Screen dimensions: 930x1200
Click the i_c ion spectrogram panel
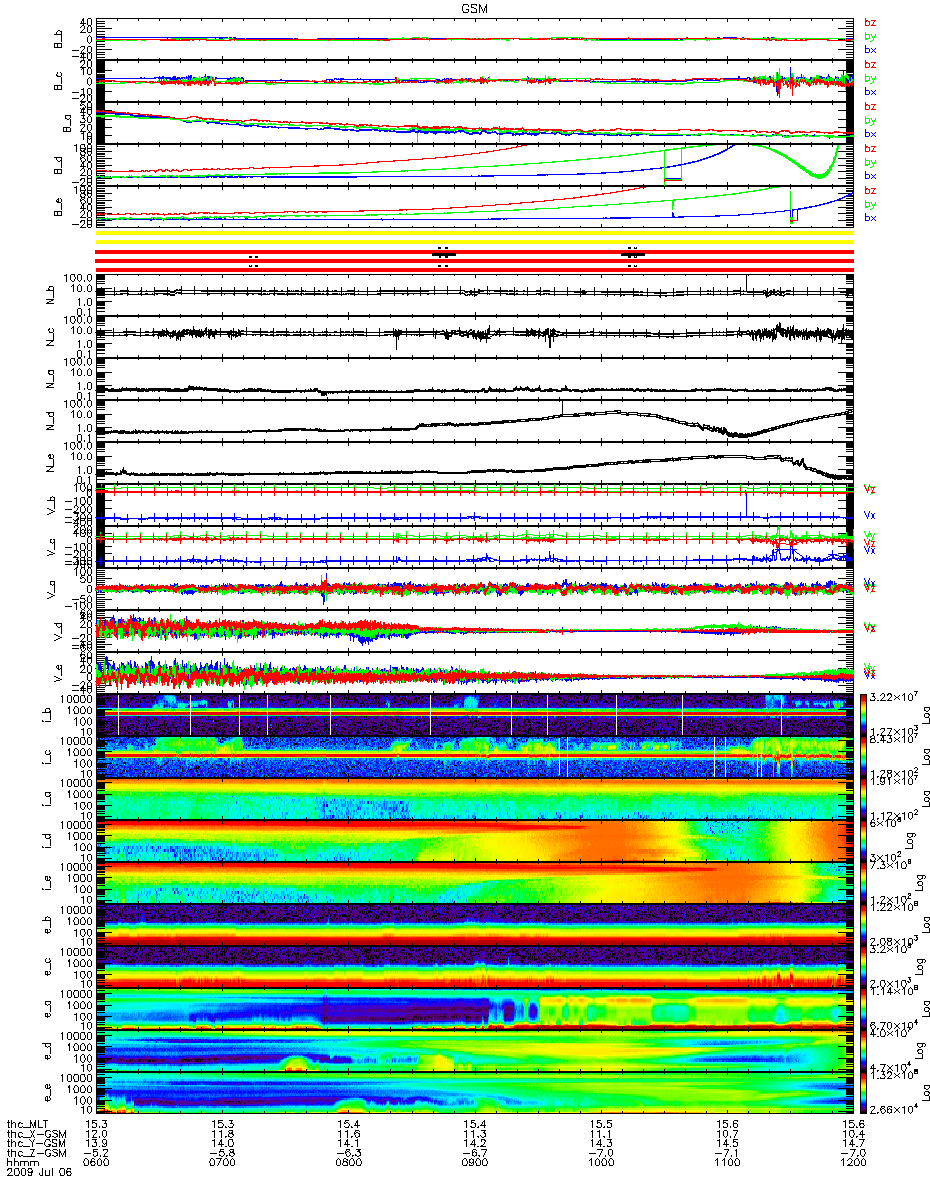coord(474,756)
